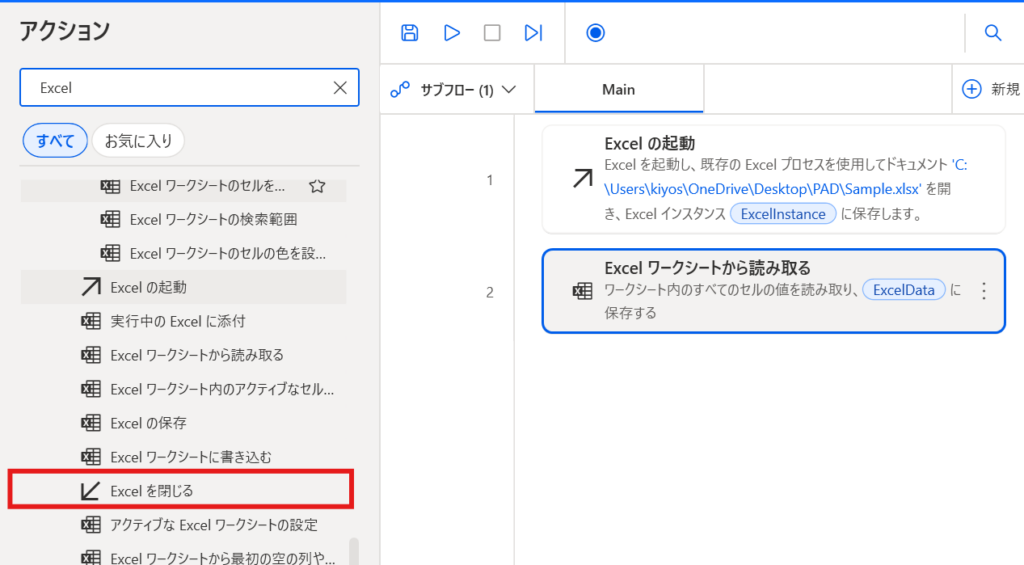Select the すべて filter tab
1024x565 pixels.
tap(55, 140)
